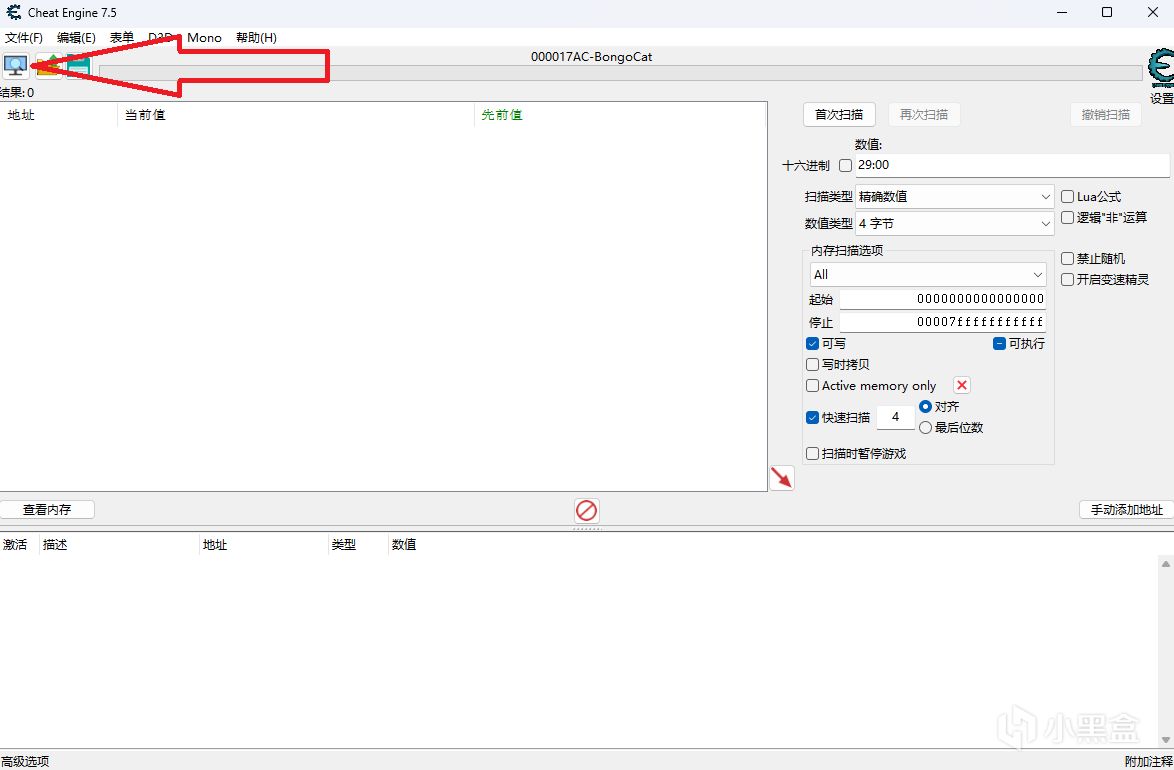
Task: Toggle the 可写 checkbox
Action: [x=812, y=344]
